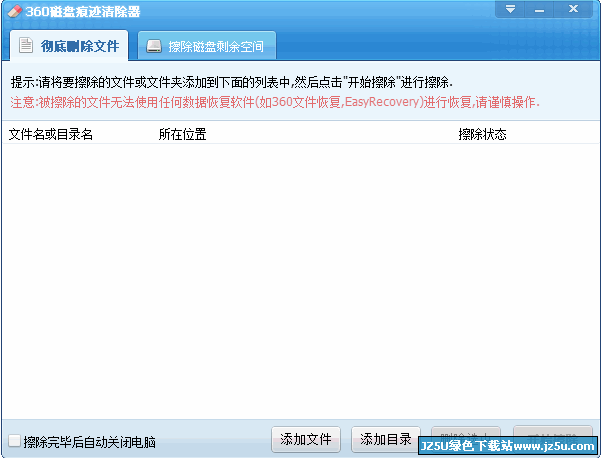Enable 擦除完毕后自动关闭电脑 checkbox
The height and width of the screenshot is (458, 601).
[14, 441]
